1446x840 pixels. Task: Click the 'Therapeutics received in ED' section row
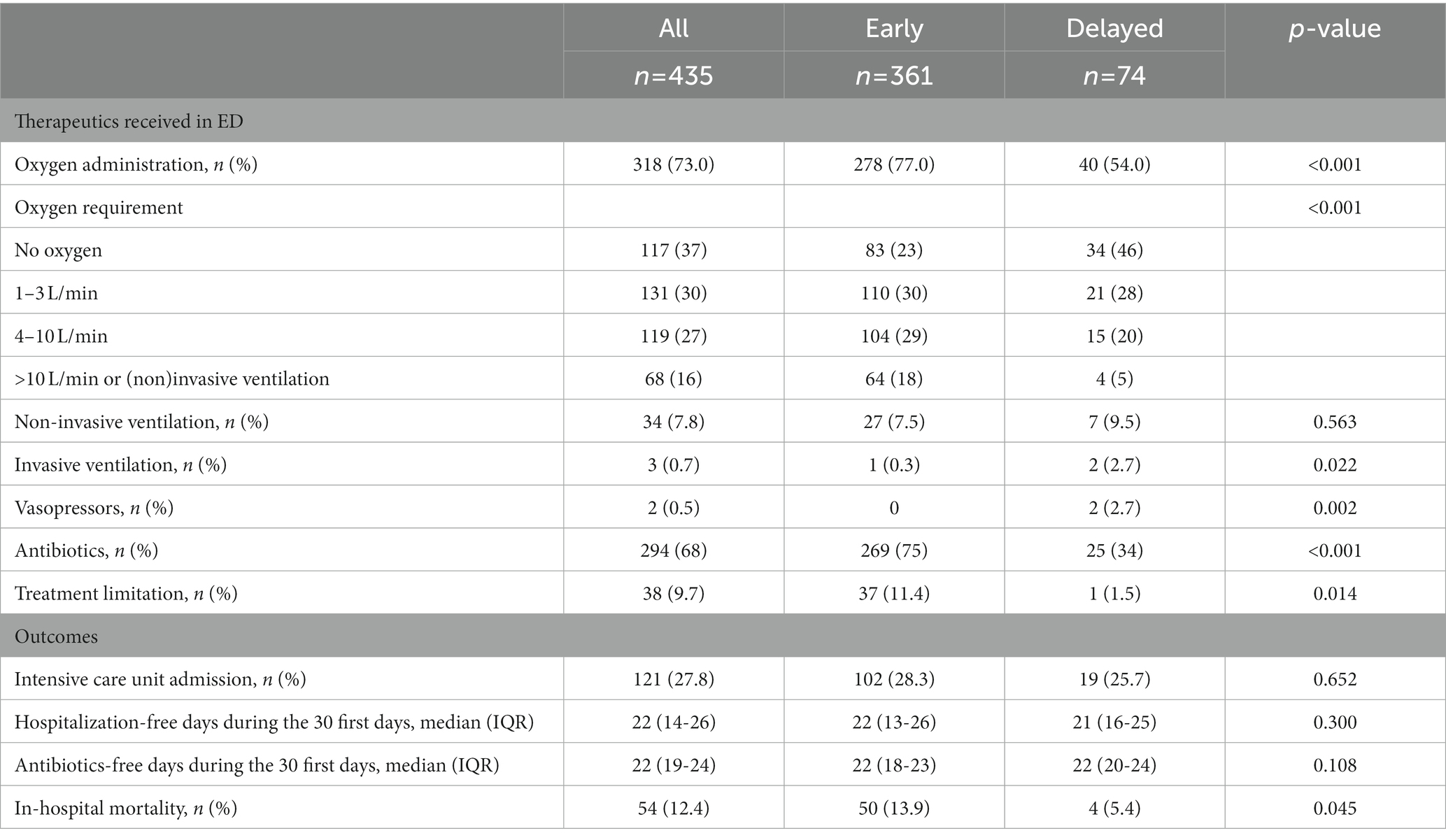pyautogui.click(x=723, y=120)
